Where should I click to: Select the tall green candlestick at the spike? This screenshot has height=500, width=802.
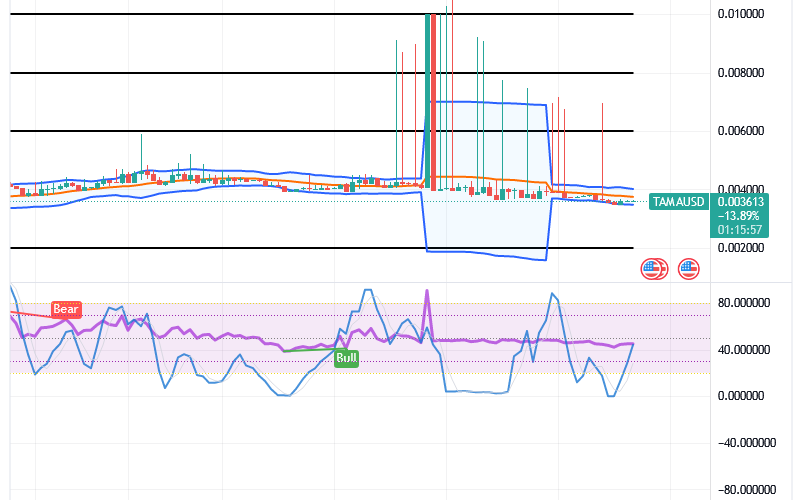(428, 101)
